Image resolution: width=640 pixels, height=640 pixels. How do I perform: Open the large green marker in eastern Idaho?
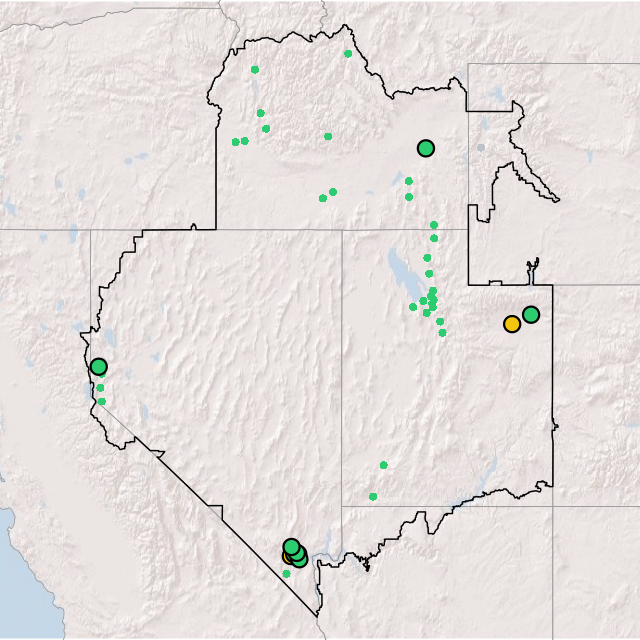coord(426,148)
